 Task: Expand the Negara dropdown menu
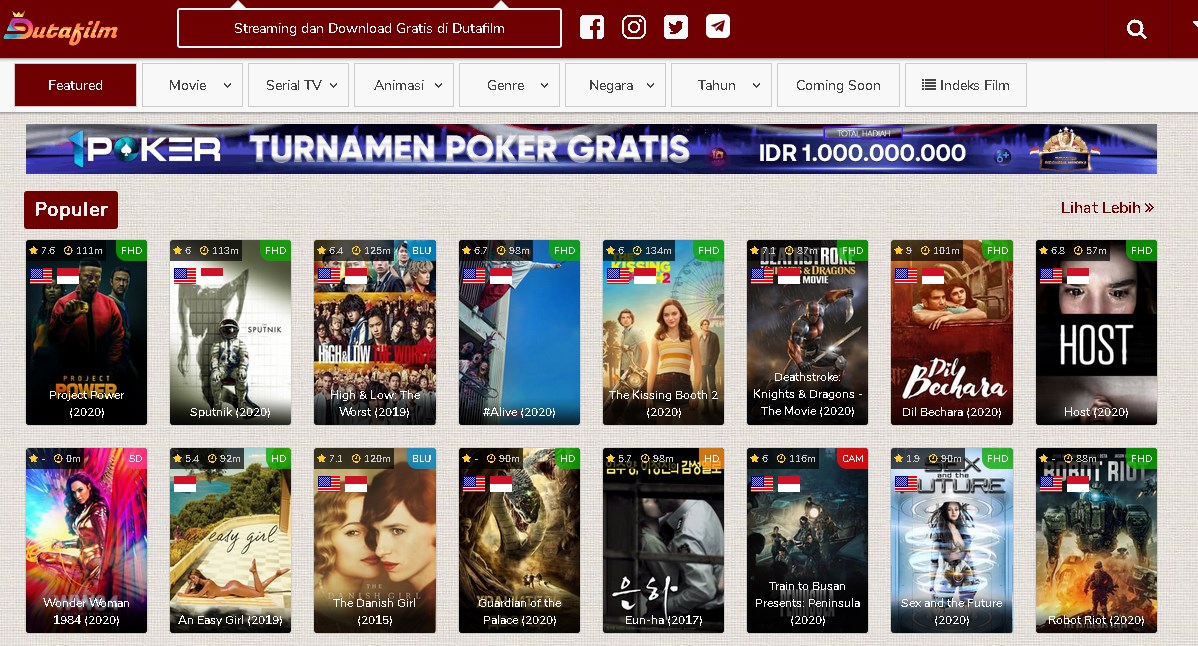615,85
